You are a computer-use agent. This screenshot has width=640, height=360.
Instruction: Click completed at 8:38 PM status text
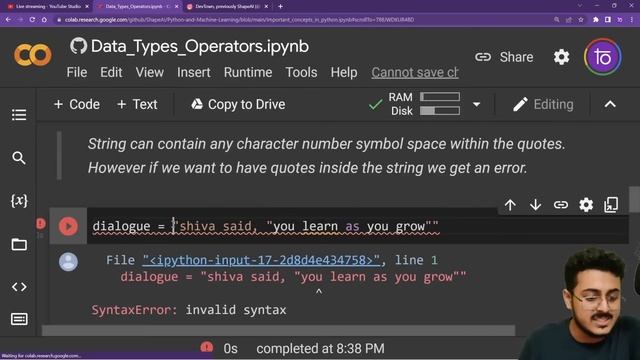[x=320, y=349]
